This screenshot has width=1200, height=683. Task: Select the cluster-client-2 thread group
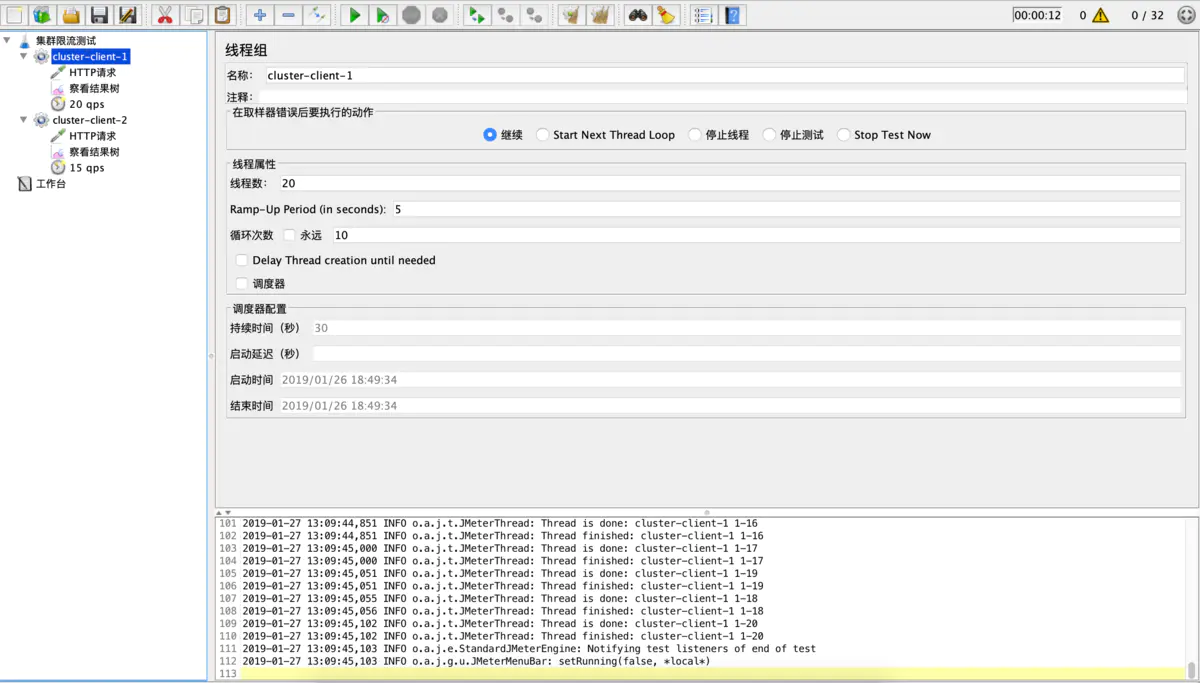coord(90,120)
